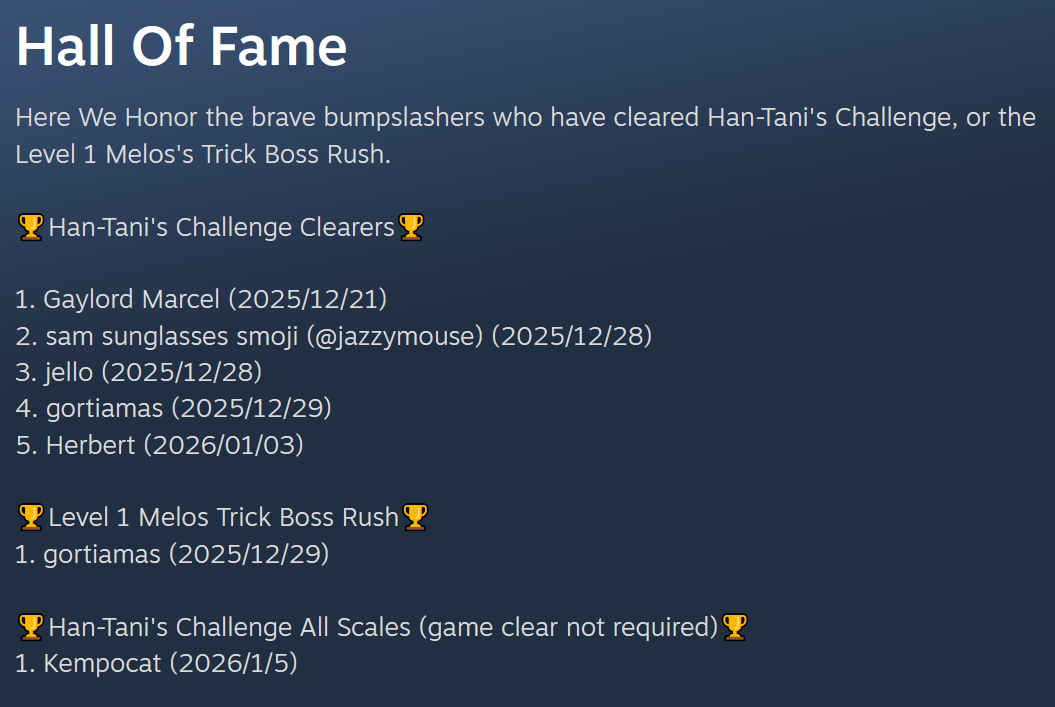Select the trophy after Level 1 Melos Trick Boss Rush
Screen dimensions: 1055x707
[414, 517]
